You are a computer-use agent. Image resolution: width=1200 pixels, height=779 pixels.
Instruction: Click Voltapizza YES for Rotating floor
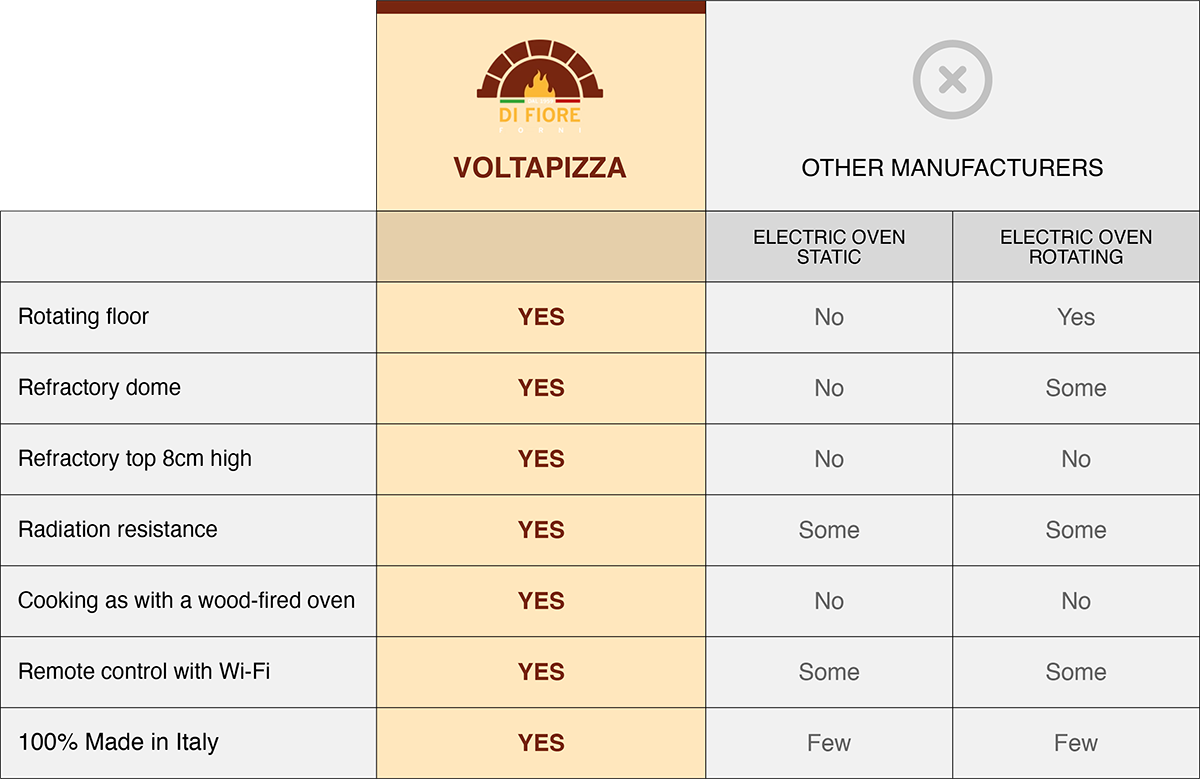(x=541, y=317)
